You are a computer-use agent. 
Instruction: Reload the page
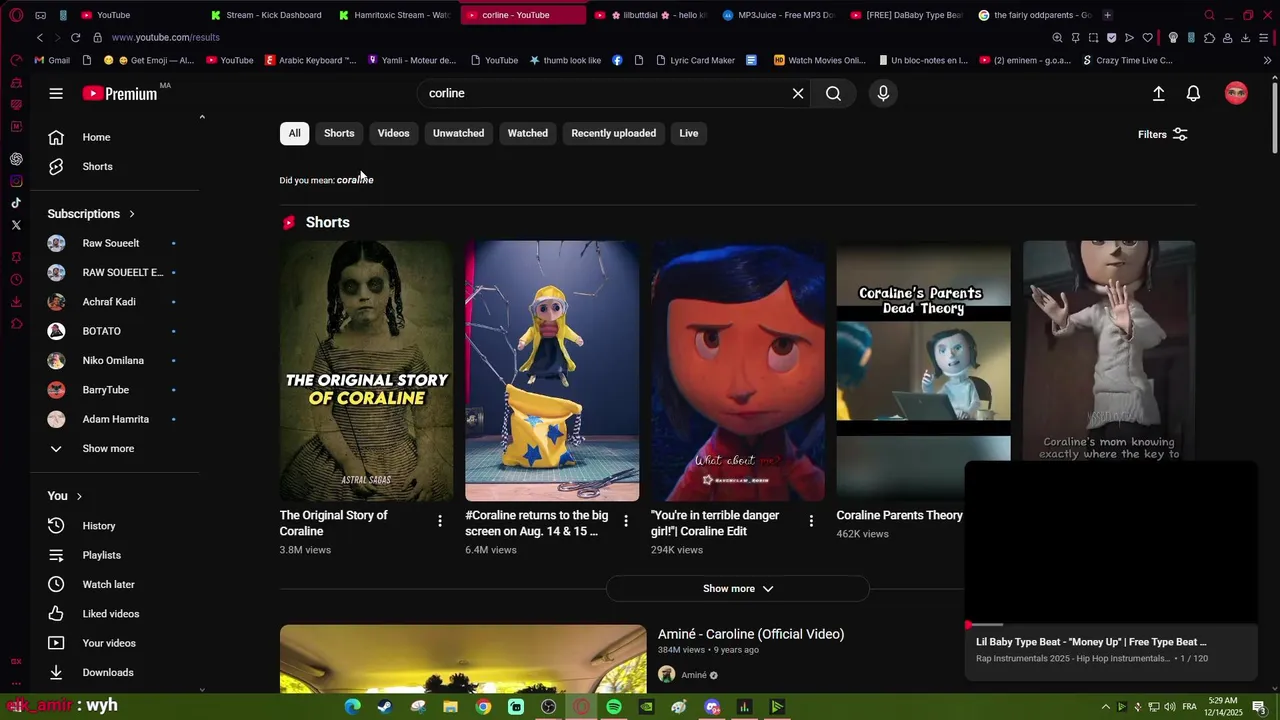75,37
